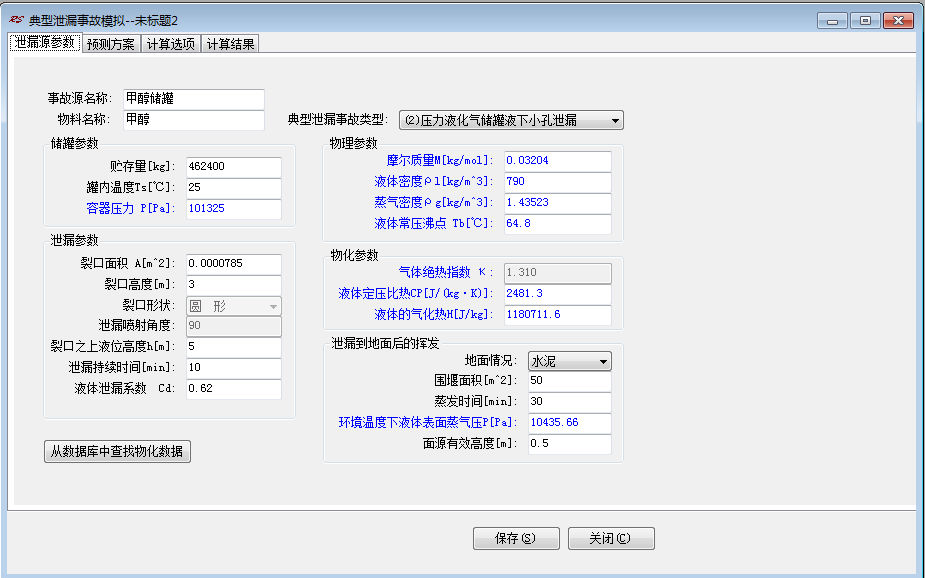Open the 地面情况 dropdown showing 水泥
925x578 pixels.
point(569,361)
